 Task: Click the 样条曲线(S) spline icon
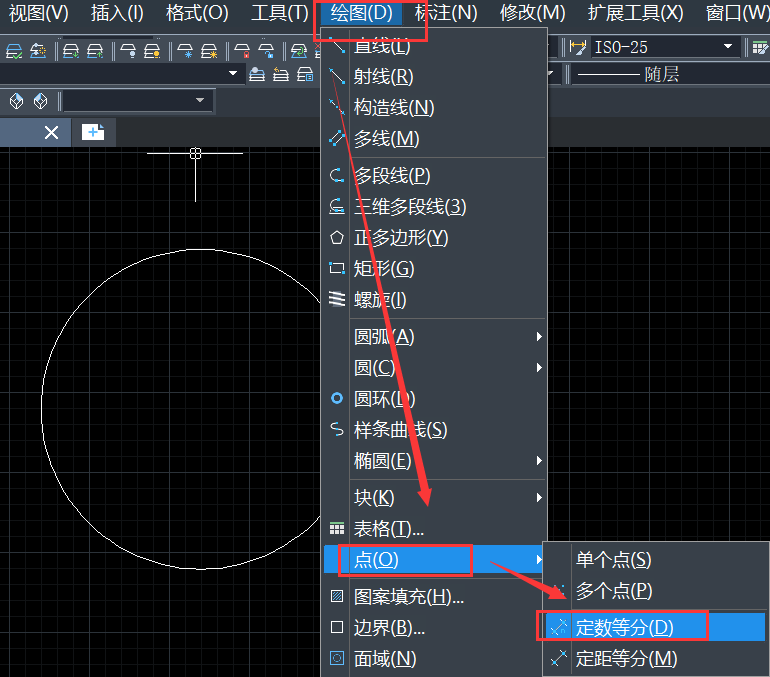337,429
